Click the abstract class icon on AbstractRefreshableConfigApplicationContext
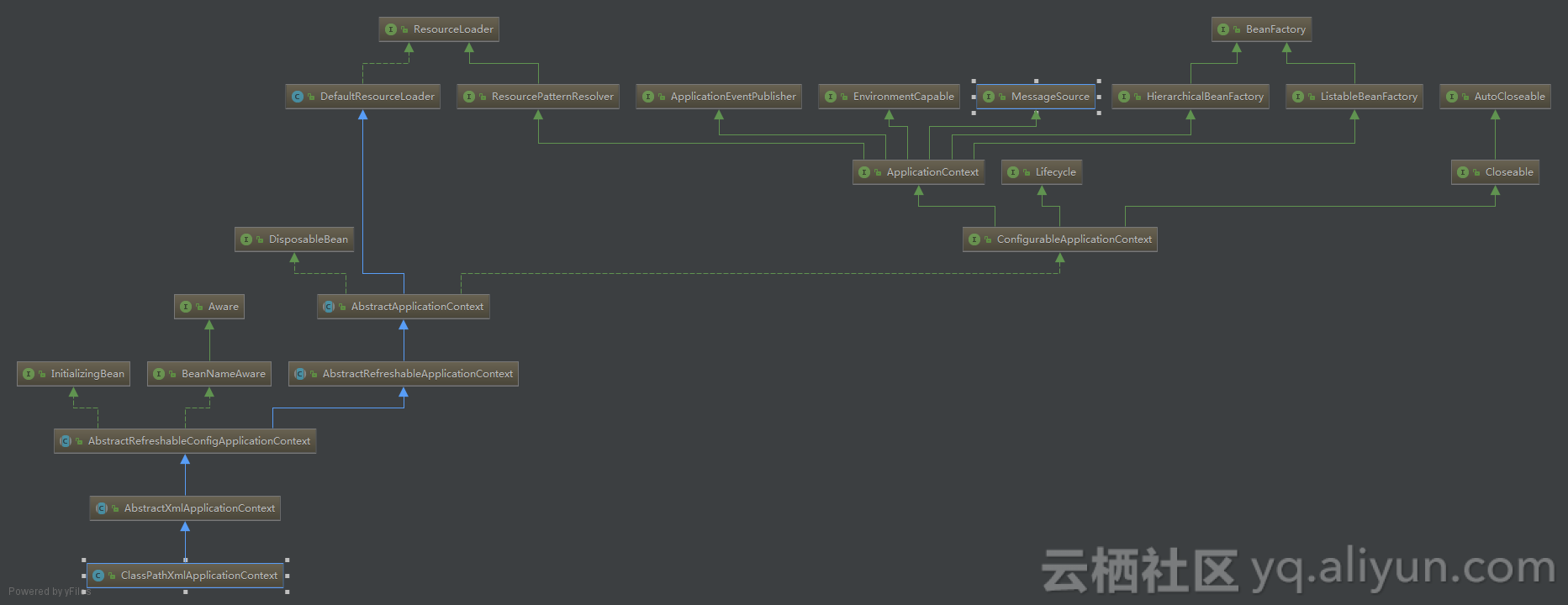 click(66, 441)
